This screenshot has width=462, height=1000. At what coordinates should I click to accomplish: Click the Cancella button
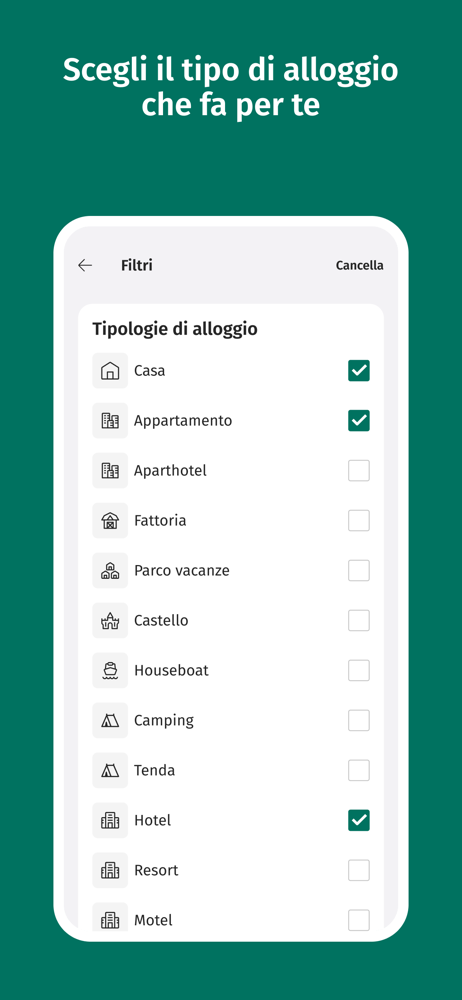pyautogui.click(x=360, y=265)
